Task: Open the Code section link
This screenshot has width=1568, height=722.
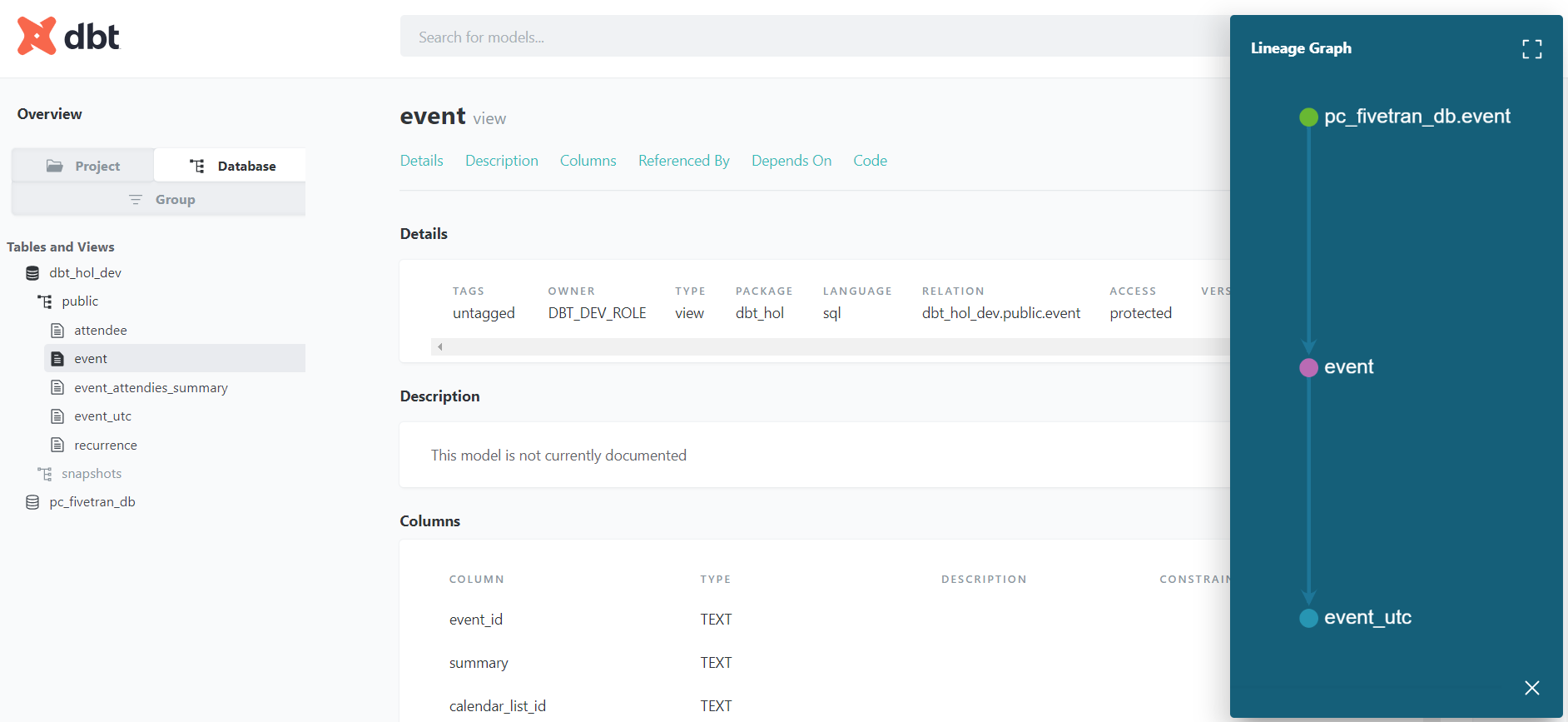Action: (870, 161)
